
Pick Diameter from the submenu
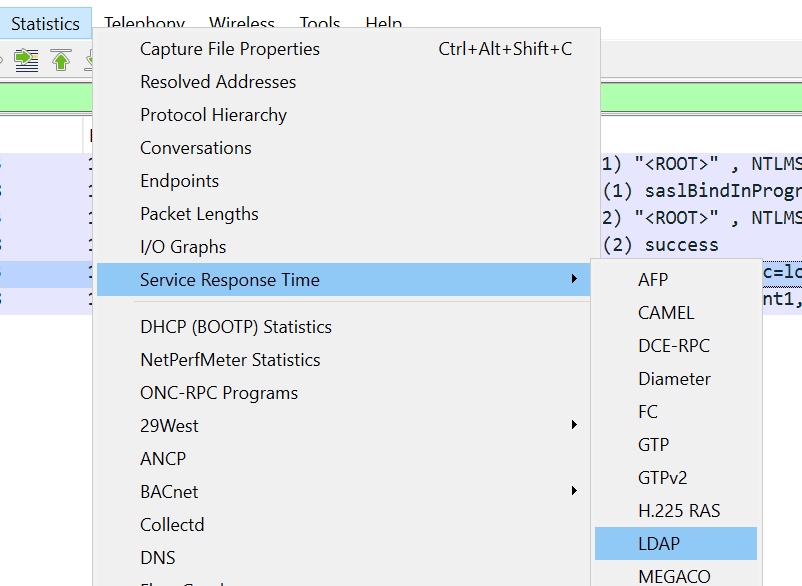click(676, 378)
